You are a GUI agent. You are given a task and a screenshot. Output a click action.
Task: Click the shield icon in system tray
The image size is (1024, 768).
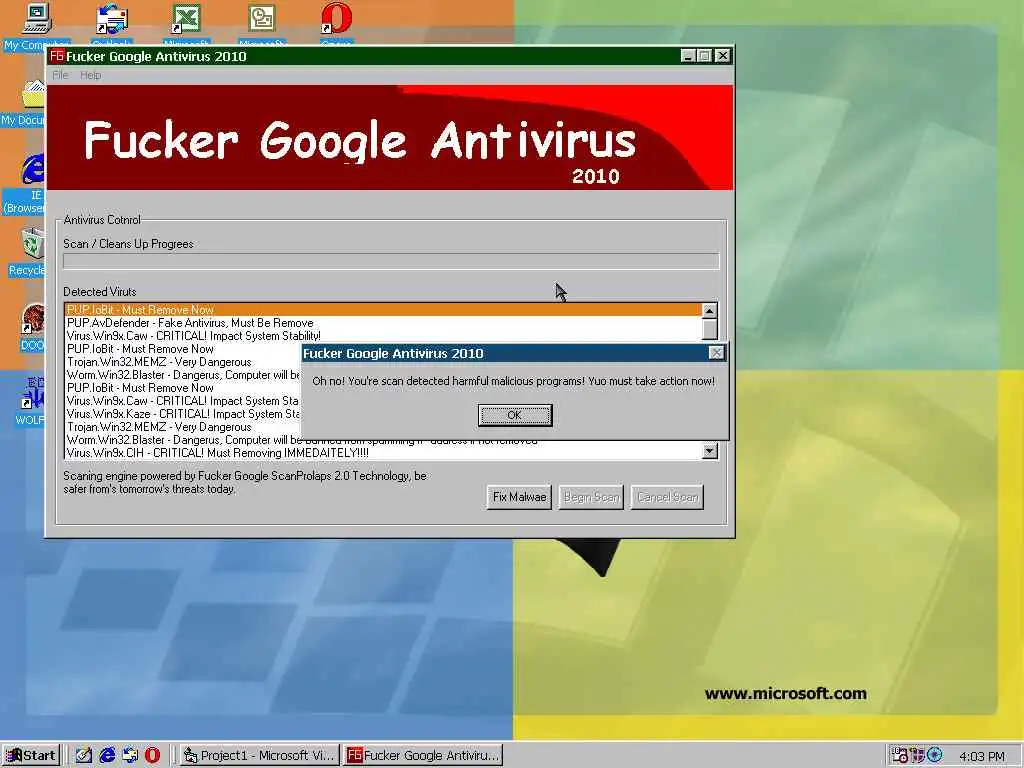(917, 755)
